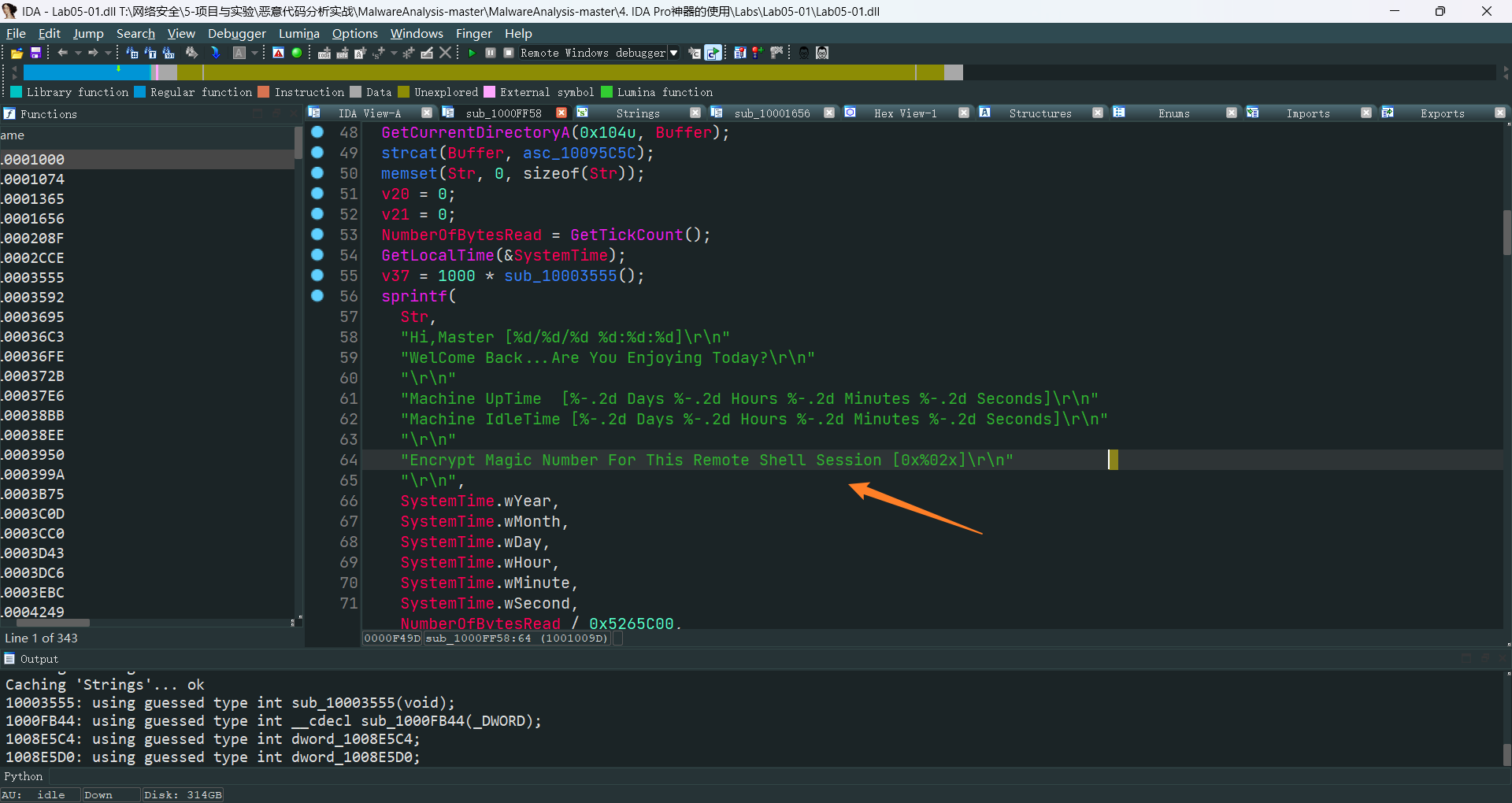Open the Lumina menu
The height and width of the screenshot is (803, 1512).
pyautogui.click(x=299, y=33)
